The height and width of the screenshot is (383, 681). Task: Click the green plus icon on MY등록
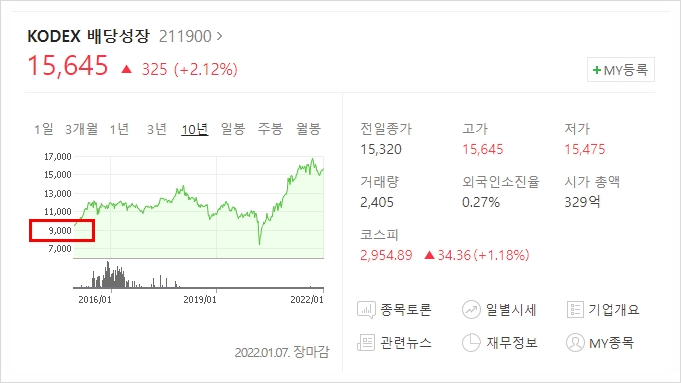(x=597, y=70)
